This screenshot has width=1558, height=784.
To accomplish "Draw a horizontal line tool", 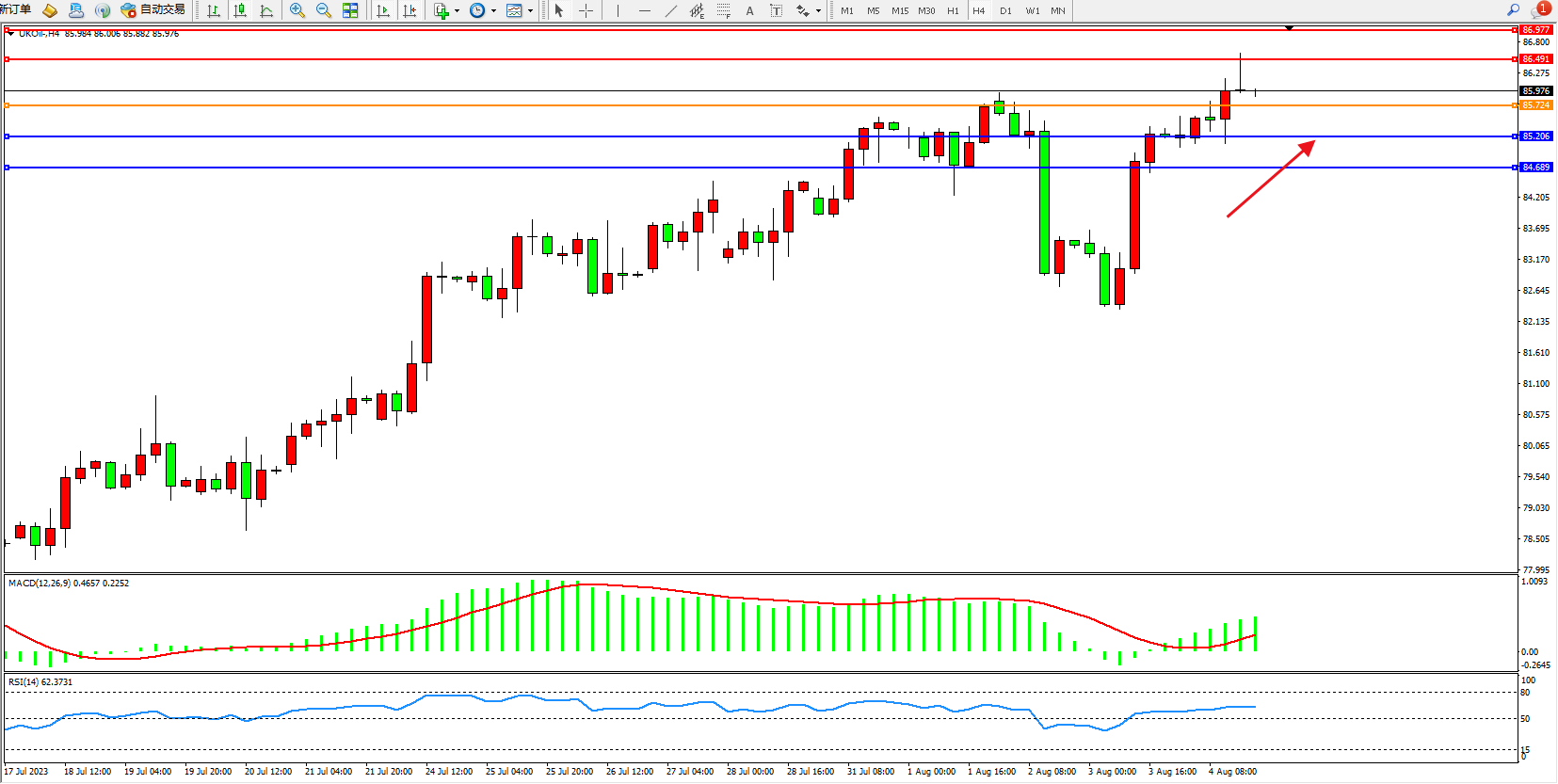I will tap(644, 10).
